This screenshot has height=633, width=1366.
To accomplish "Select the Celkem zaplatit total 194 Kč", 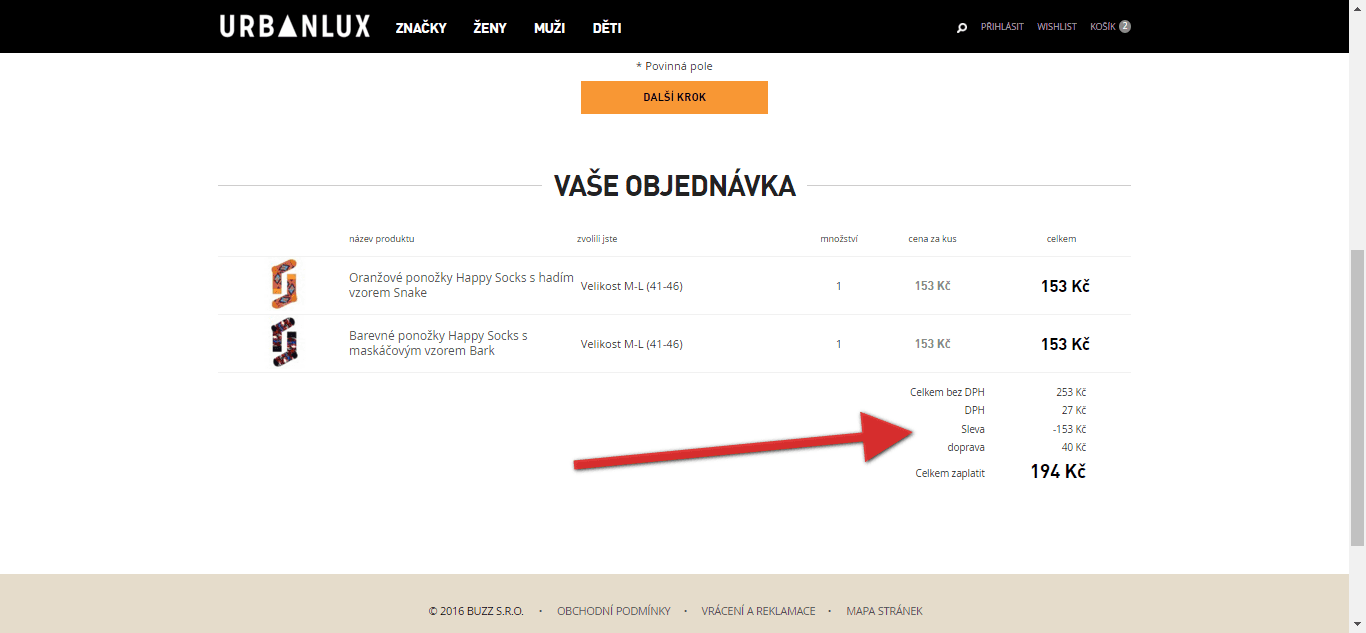I will pyautogui.click(x=1058, y=472).
